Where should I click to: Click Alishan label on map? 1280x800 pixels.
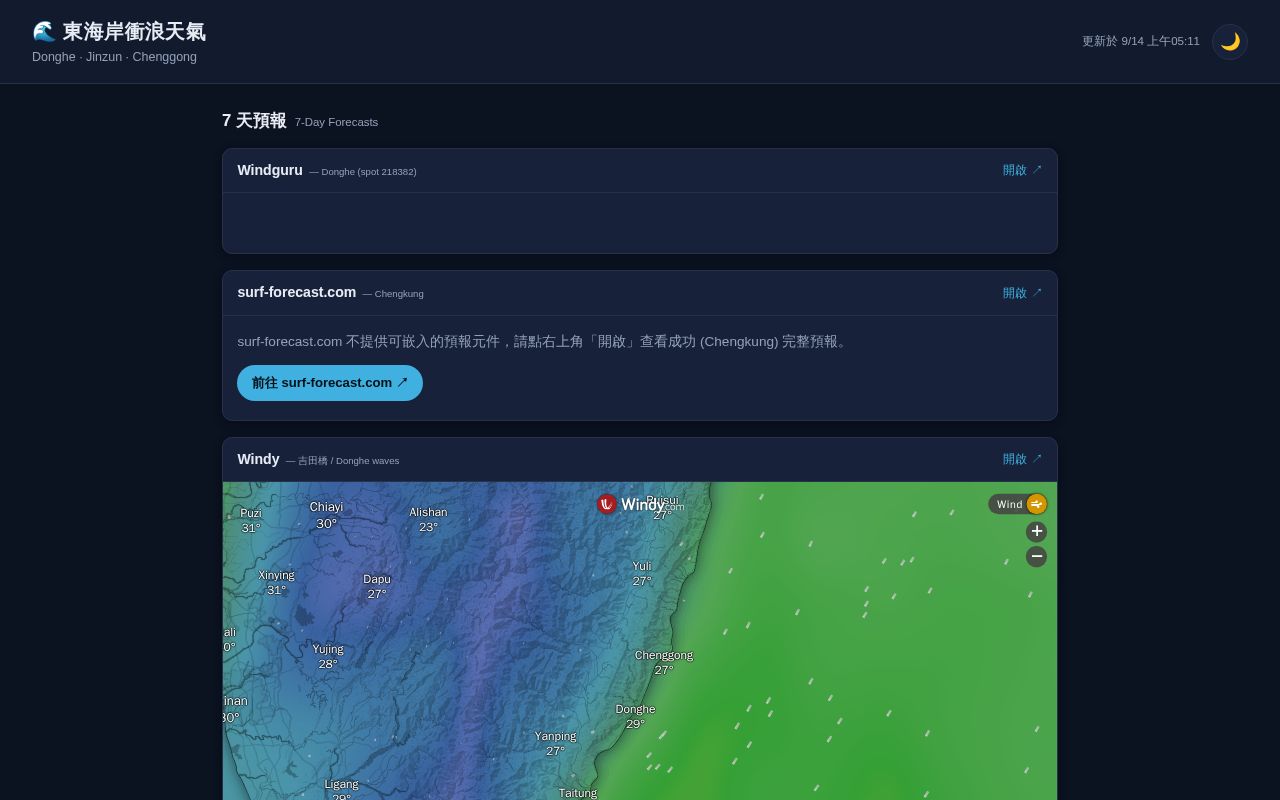(x=428, y=513)
